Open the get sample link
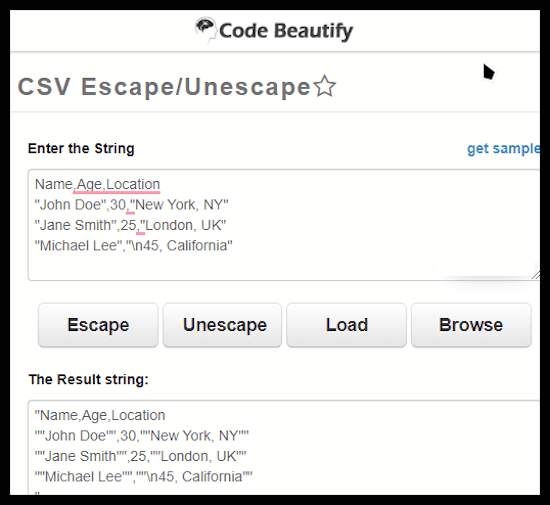The image size is (550, 505). coord(503,149)
